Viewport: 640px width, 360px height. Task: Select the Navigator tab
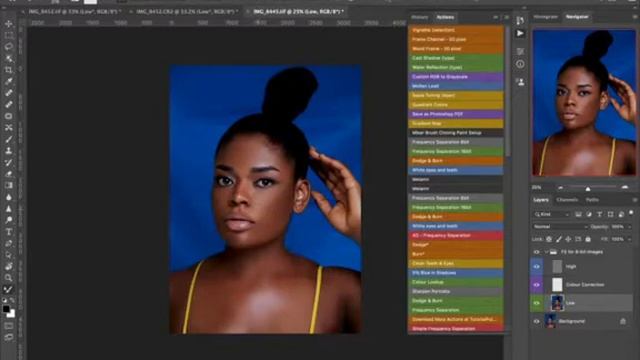click(x=577, y=17)
